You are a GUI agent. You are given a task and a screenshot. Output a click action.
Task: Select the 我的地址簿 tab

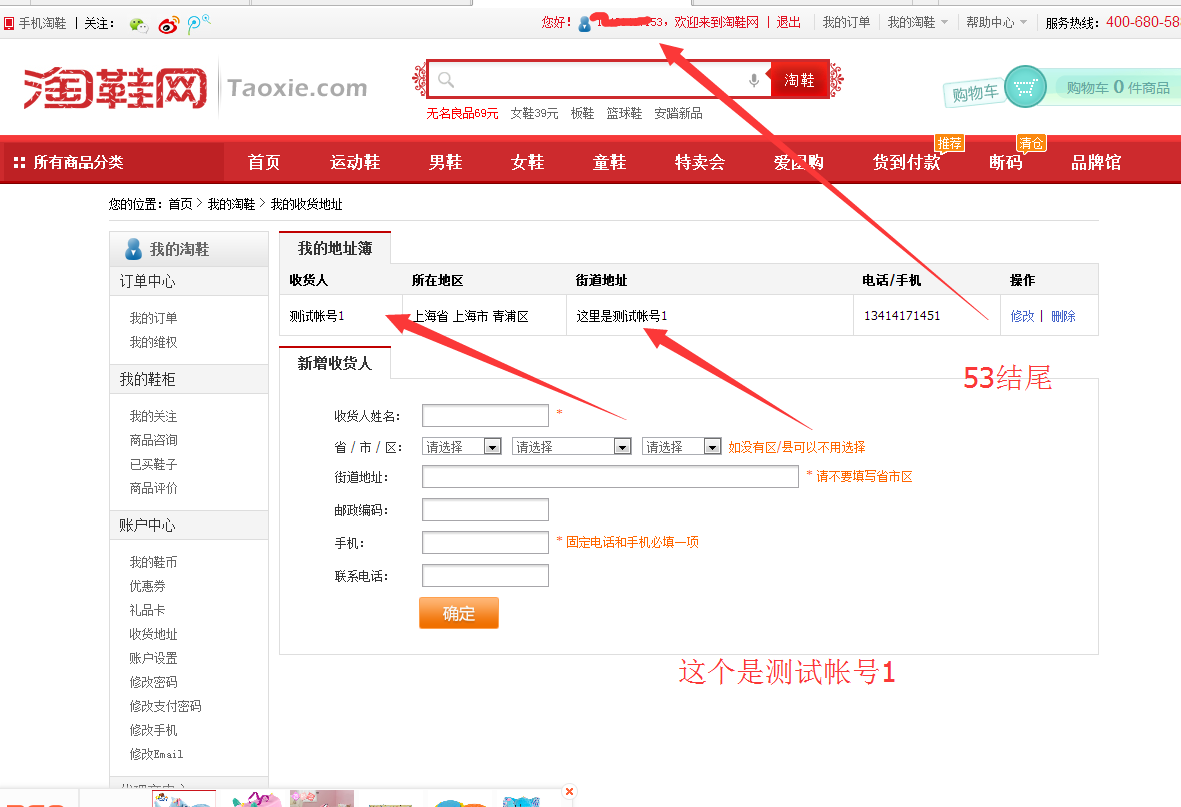334,248
